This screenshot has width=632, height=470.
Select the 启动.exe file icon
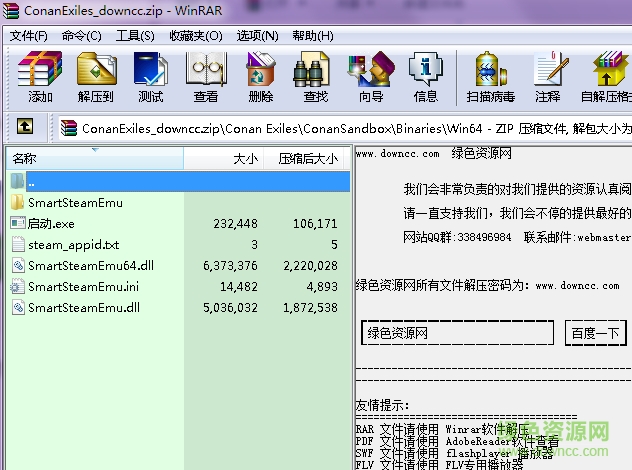point(18,223)
